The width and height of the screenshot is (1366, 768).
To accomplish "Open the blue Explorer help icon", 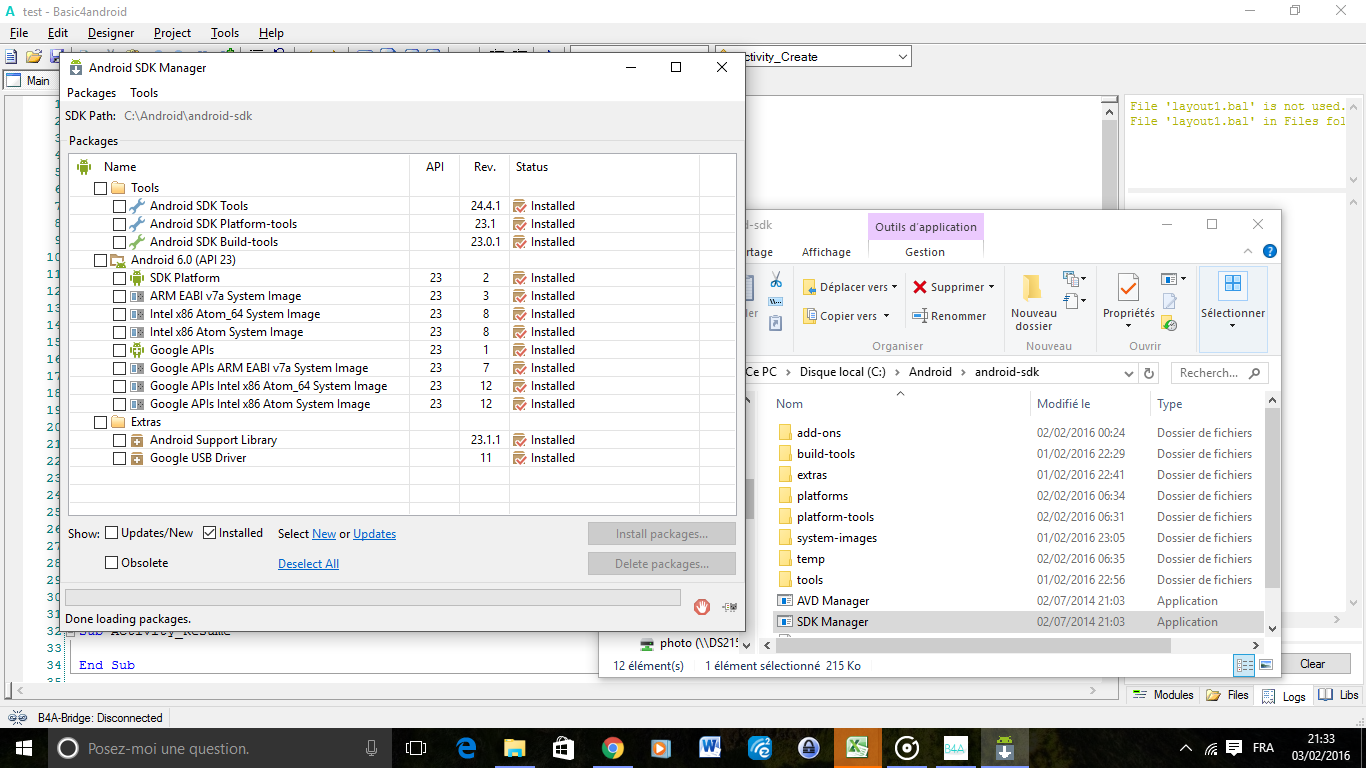I will click(x=1269, y=252).
